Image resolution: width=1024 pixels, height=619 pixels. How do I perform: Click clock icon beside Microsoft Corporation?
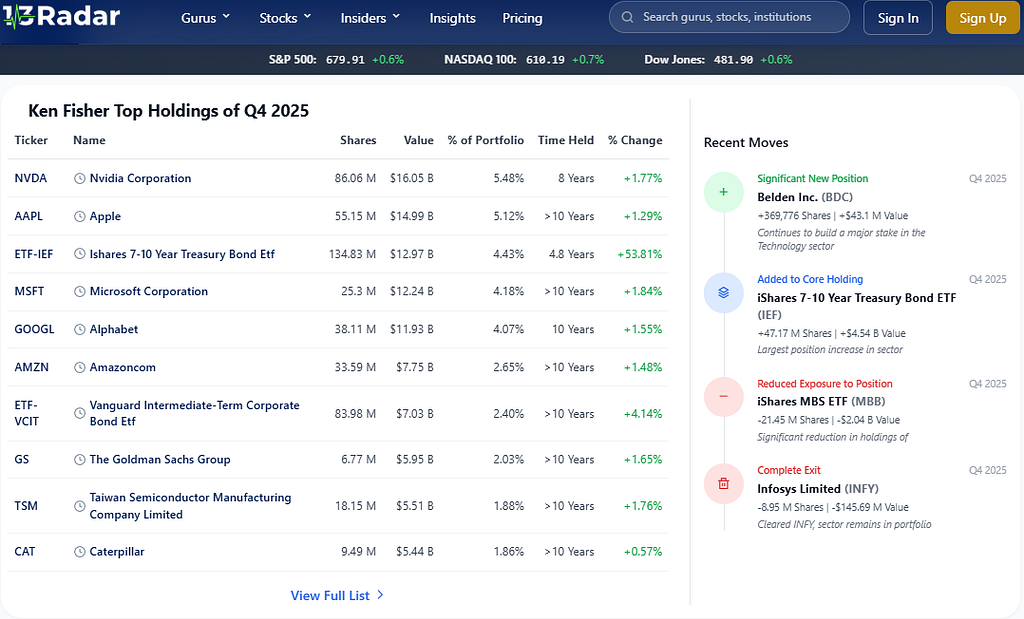(x=80, y=291)
